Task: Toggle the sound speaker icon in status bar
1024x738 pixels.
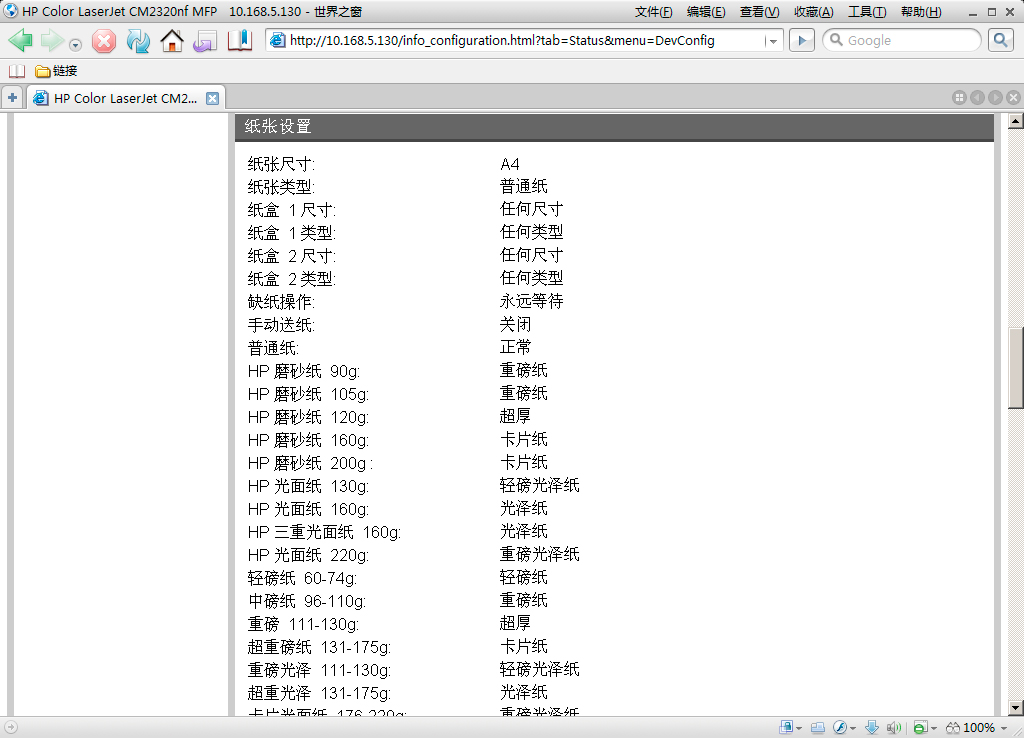Action: coord(893,727)
